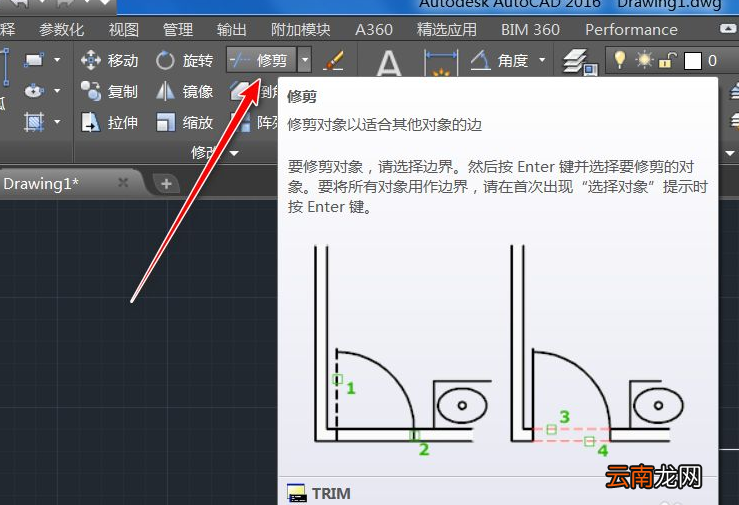Click the large Text (A) tool
Screen dimensions: 739x505
[x=389, y=63]
